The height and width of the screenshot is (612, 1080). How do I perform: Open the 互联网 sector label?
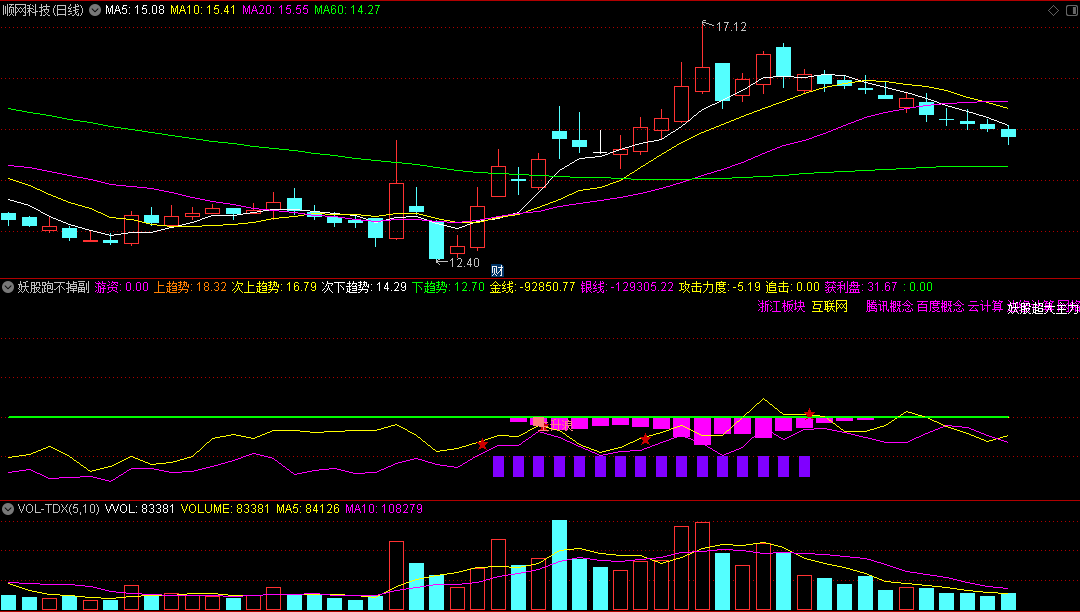pyautogui.click(x=829, y=307)
